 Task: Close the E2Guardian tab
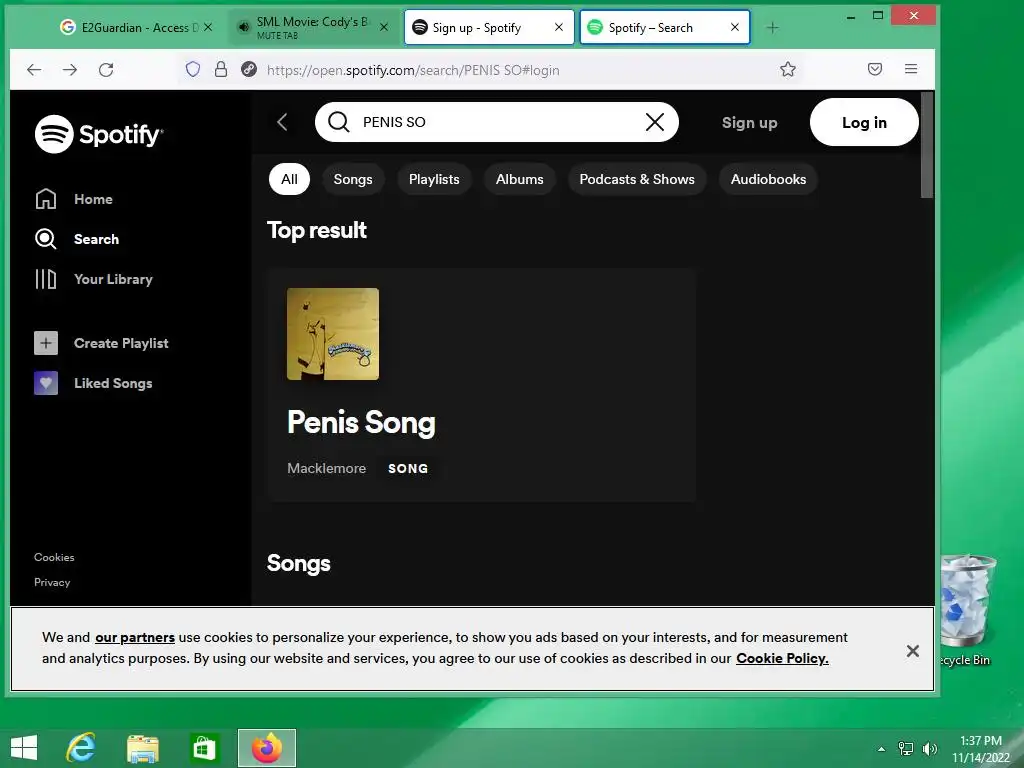point(208,27)
